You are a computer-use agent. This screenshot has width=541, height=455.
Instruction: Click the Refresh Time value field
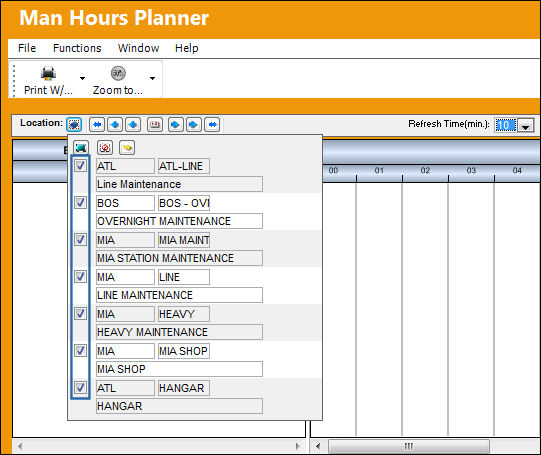(x=506, y=125)
